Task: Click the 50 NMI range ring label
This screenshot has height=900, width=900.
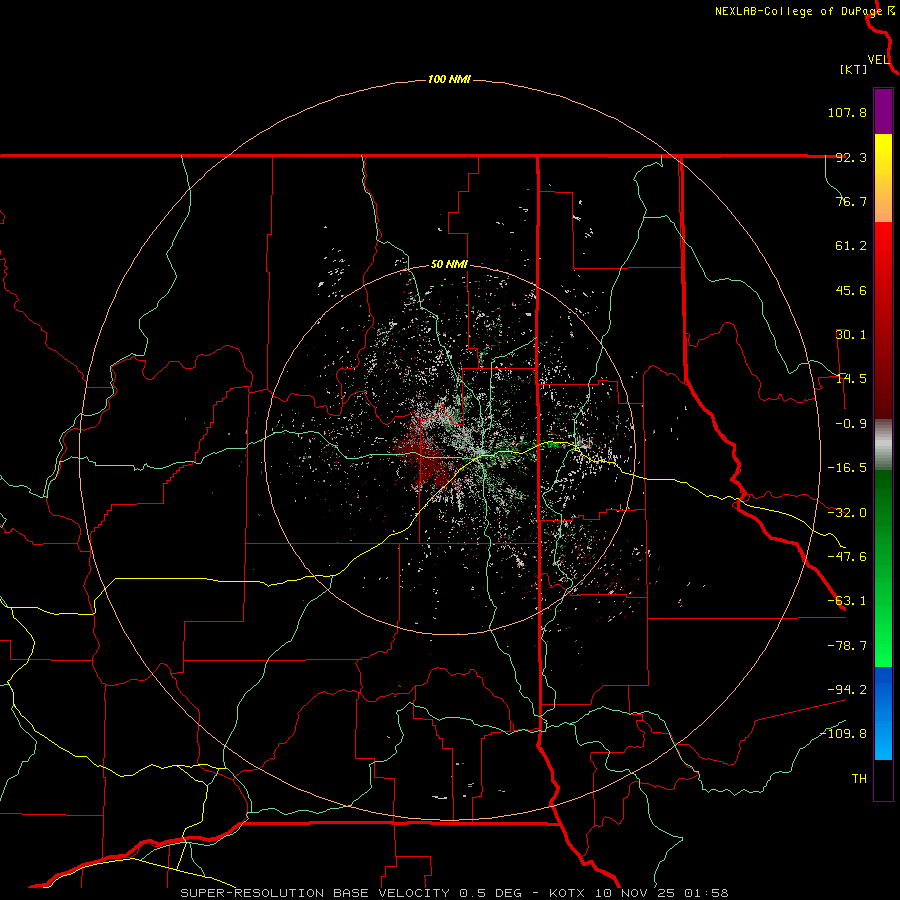Action: (x=449, y=265)
